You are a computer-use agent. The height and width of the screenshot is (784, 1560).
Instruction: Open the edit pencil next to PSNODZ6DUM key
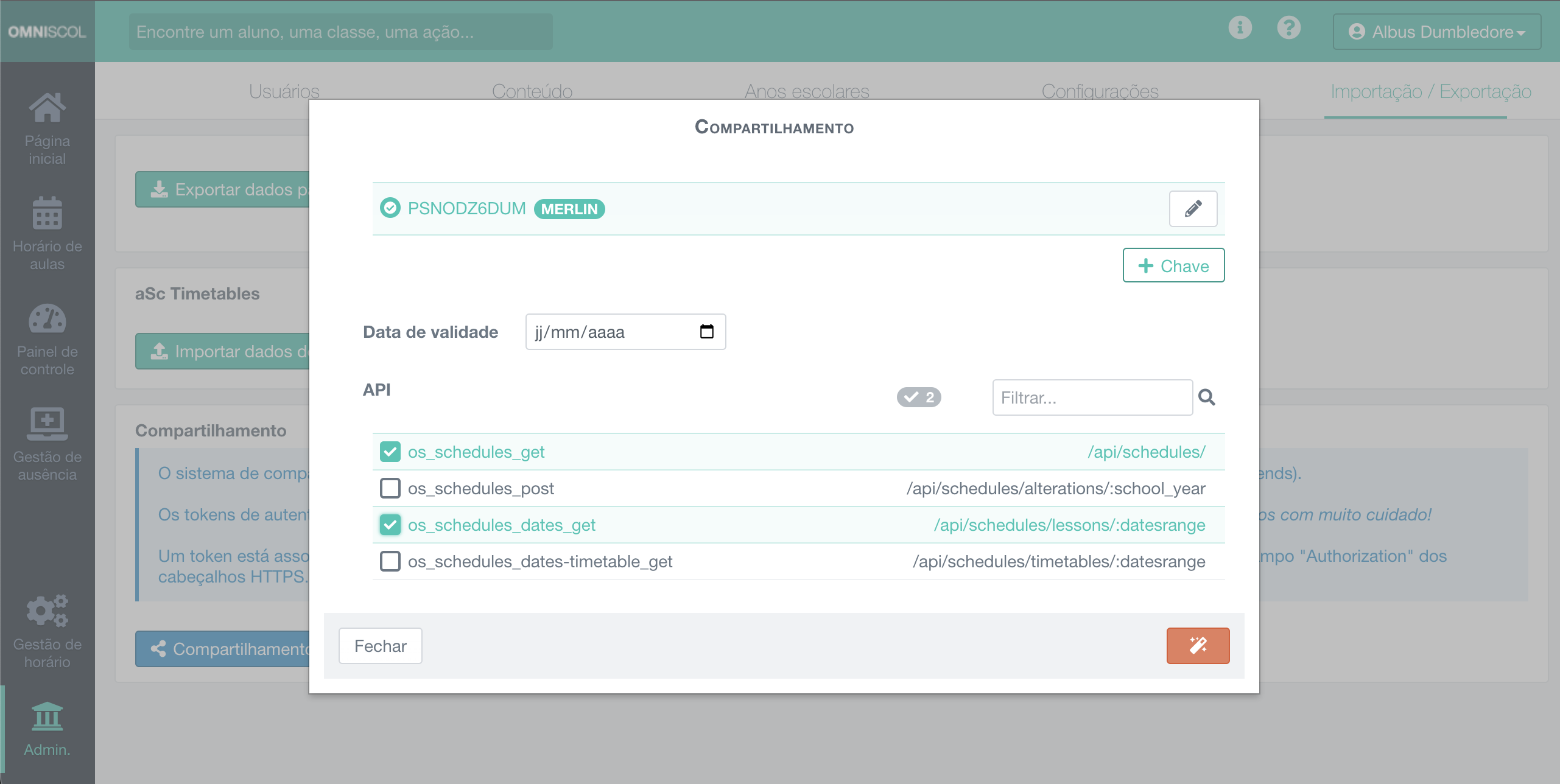[1193, 209]
